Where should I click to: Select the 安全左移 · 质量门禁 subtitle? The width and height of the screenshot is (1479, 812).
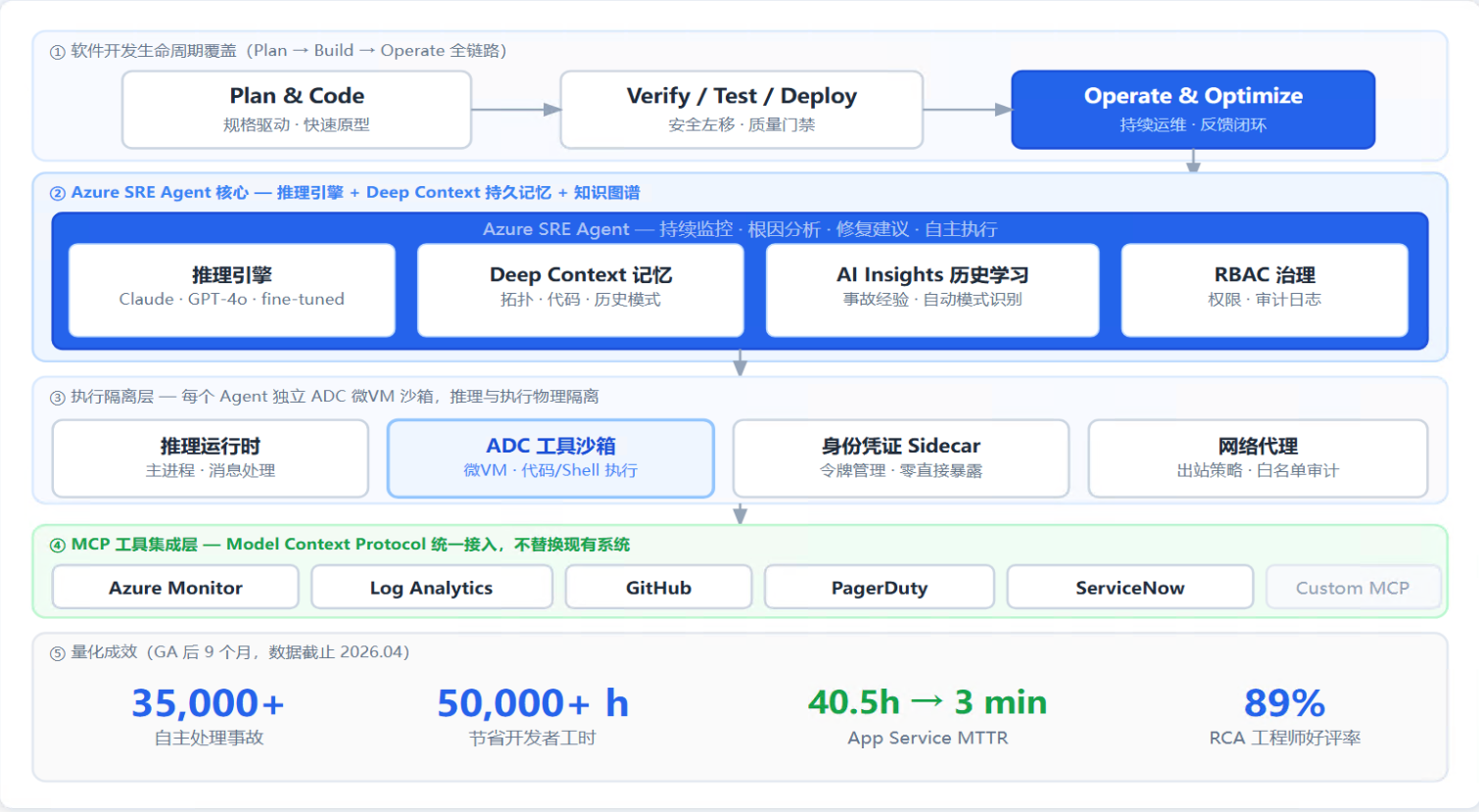(741, 124)
